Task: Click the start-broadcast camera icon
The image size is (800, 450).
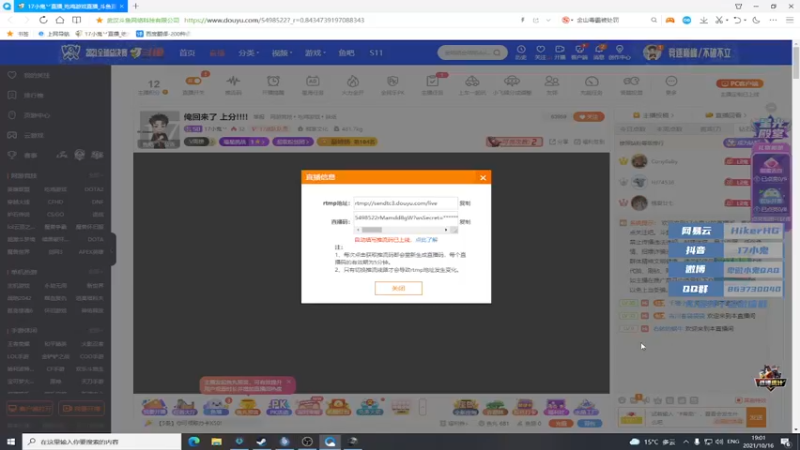Action: coord(560,53)
